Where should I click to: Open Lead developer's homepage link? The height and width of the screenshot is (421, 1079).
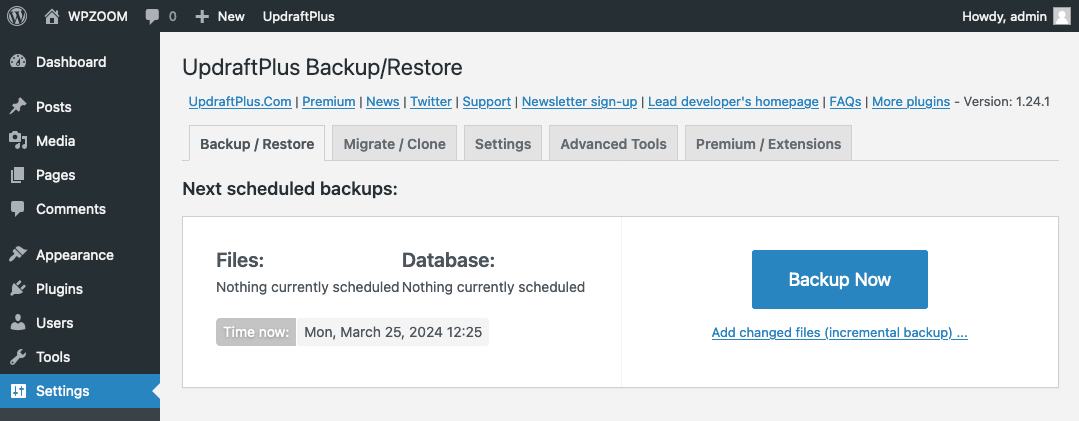click(734, 102)
